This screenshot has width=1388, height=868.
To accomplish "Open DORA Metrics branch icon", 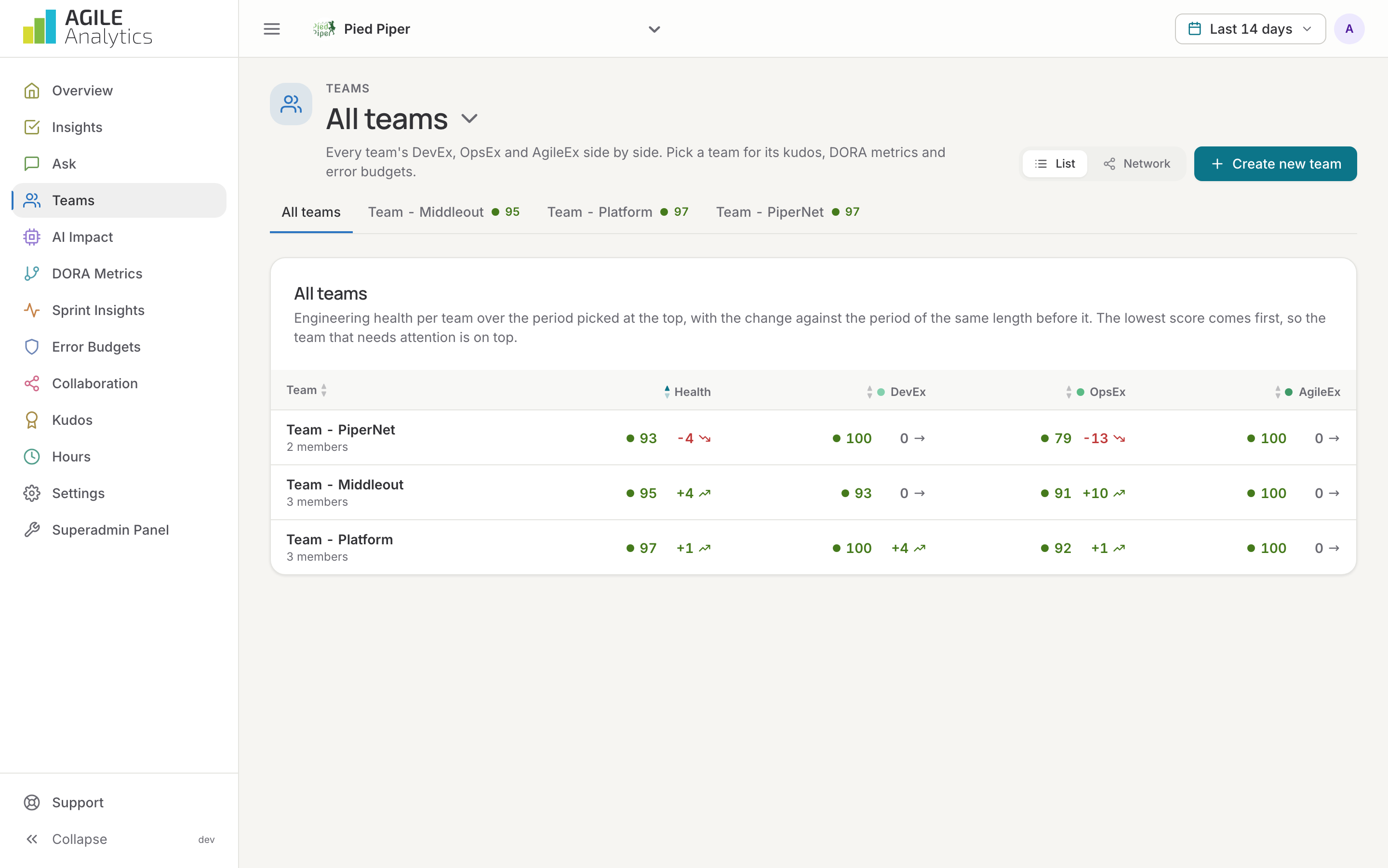I will 32,274.
